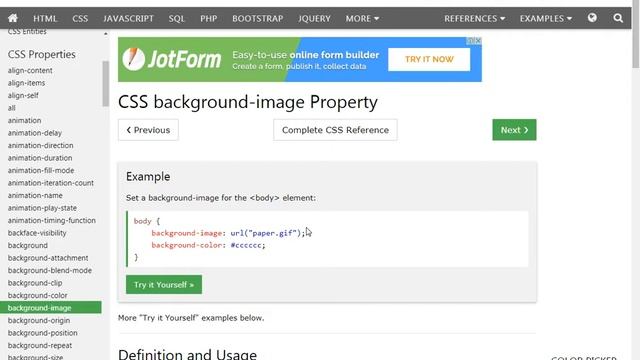Open align-items in sidebar
The height and width of the screenshot is (360, 640).
click(x=27, y=83)
